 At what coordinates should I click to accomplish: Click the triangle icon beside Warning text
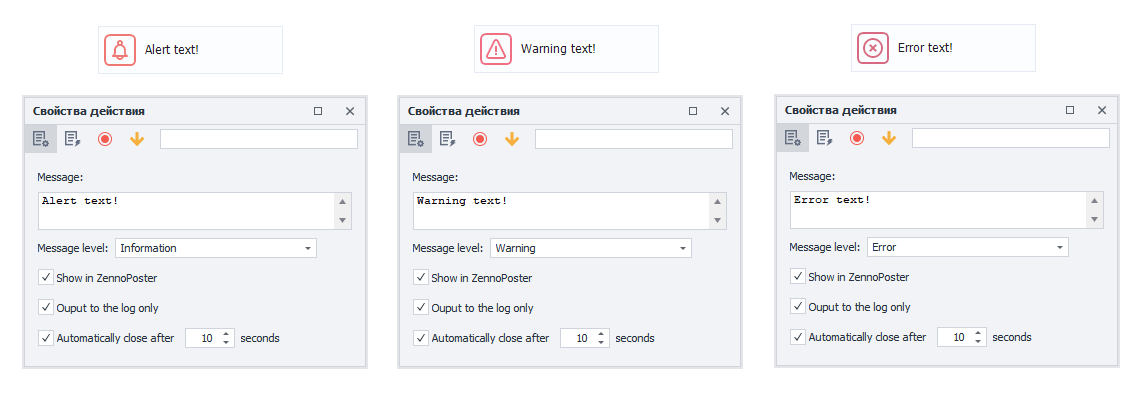pos(496,49)
